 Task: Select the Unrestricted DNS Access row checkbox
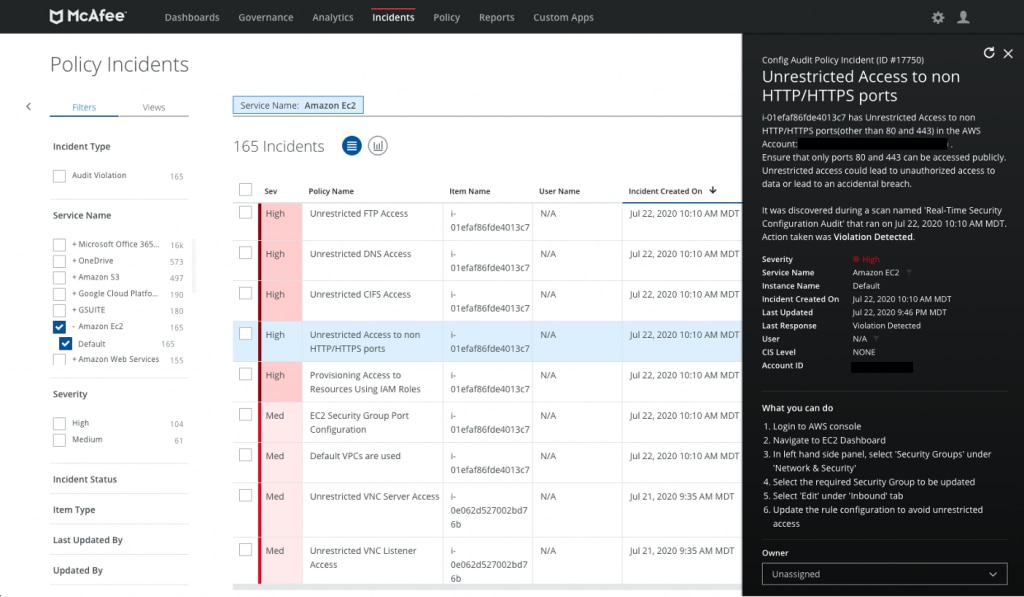point(246,253)
